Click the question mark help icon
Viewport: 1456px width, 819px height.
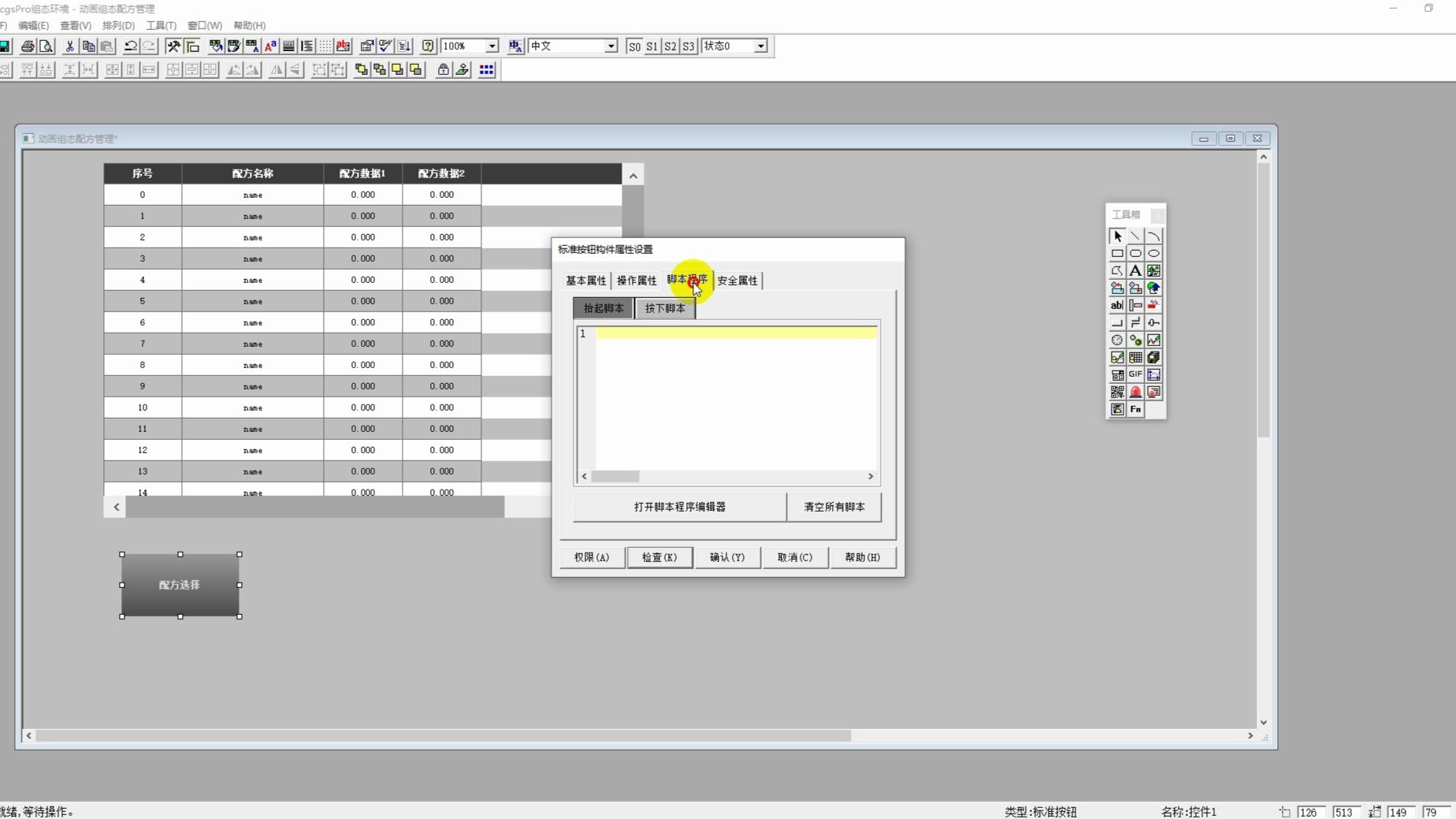click(428, 47)
